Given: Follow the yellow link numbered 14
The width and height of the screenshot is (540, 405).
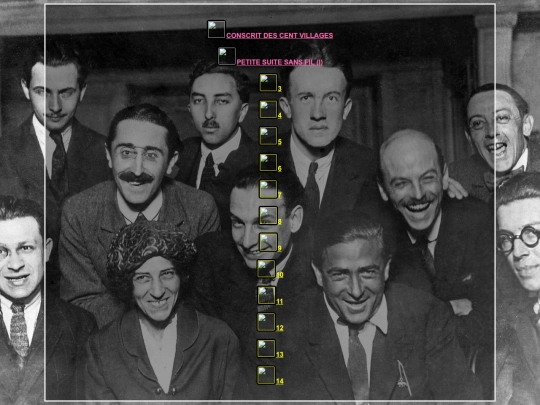Looking at the screenshot, I should [280, 381].
